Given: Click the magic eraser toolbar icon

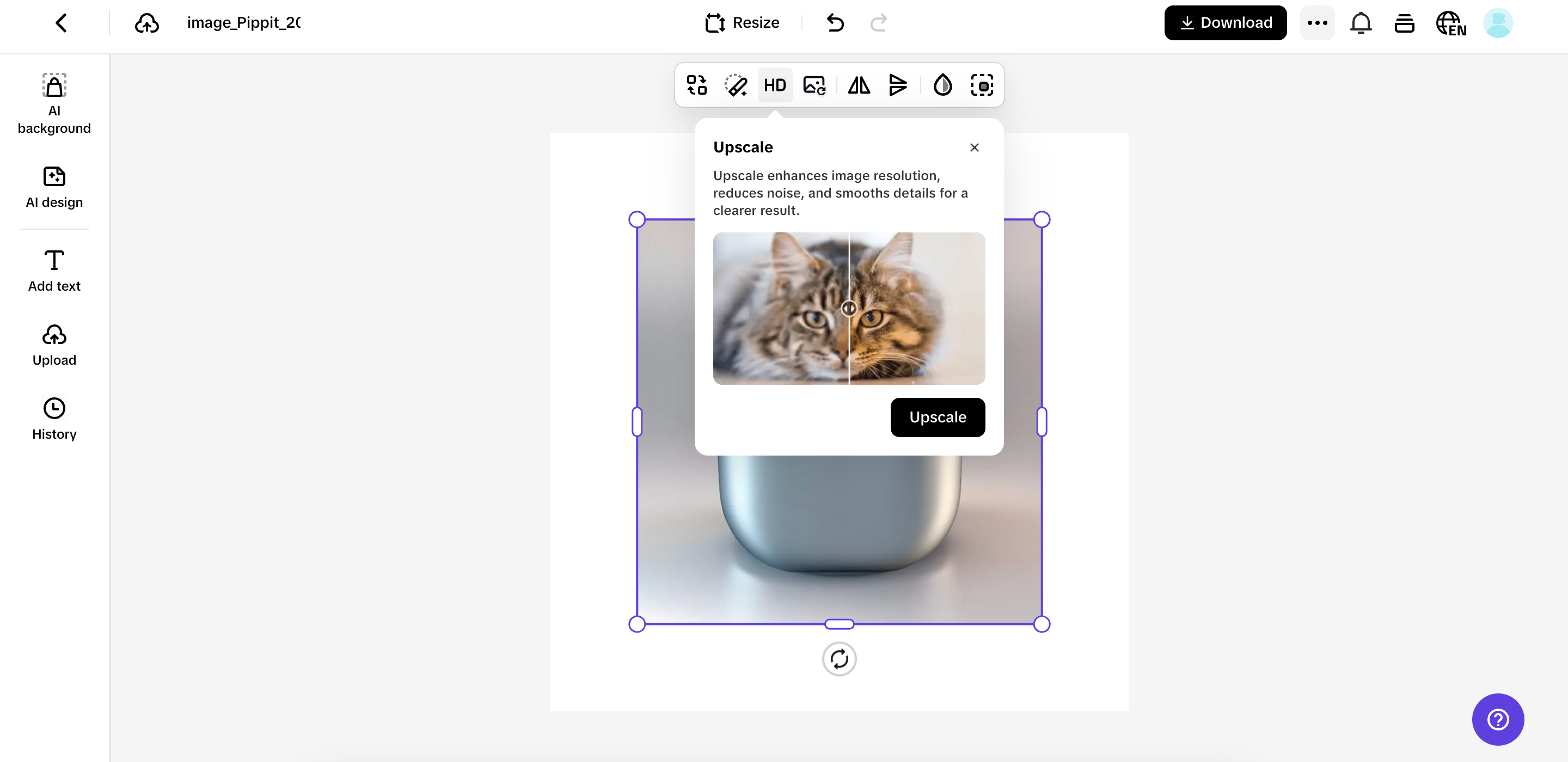Looking at the screenshot, I should (736, 85).
